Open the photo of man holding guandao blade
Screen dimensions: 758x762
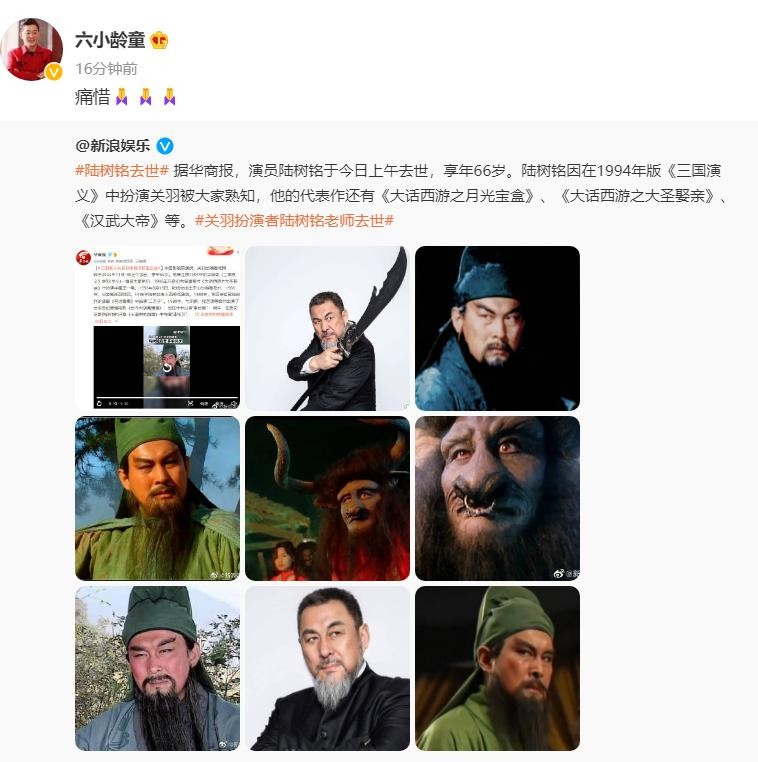pyautogui.click(x=327, y=328)
